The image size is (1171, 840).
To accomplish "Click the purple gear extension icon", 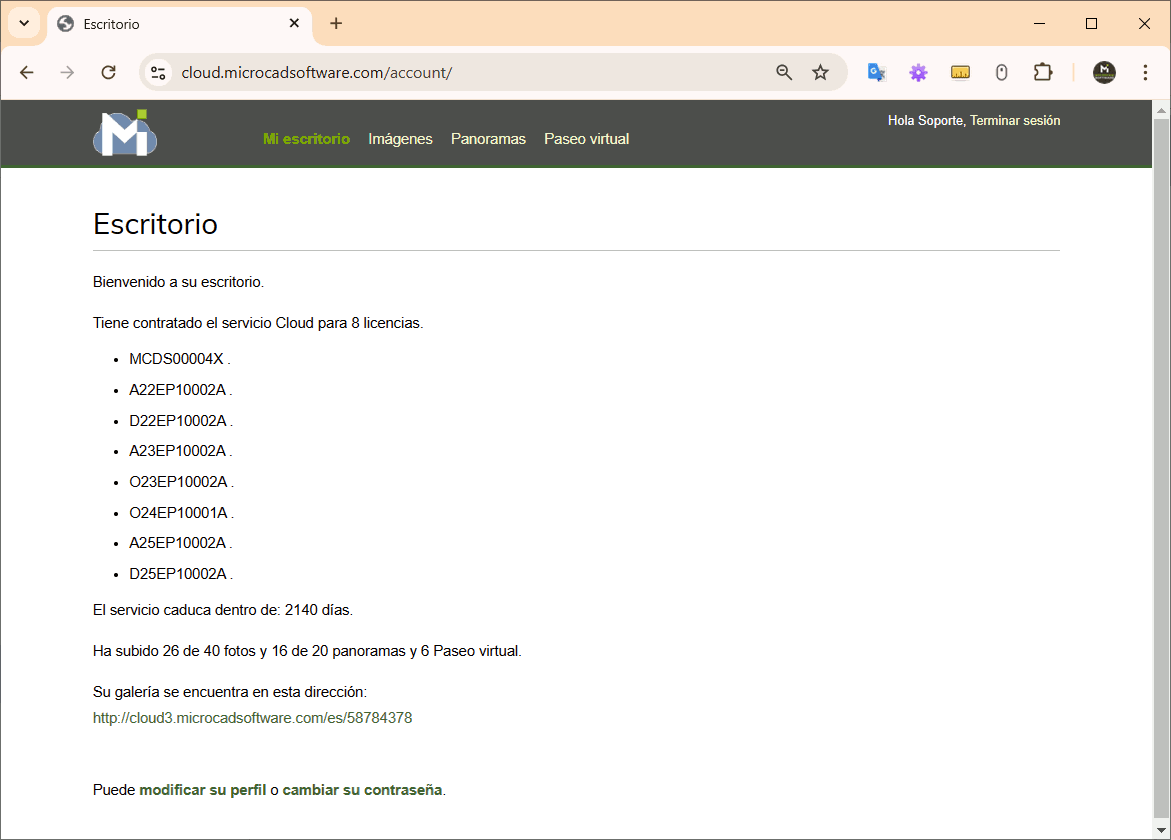I will click(x=918, y=72).
